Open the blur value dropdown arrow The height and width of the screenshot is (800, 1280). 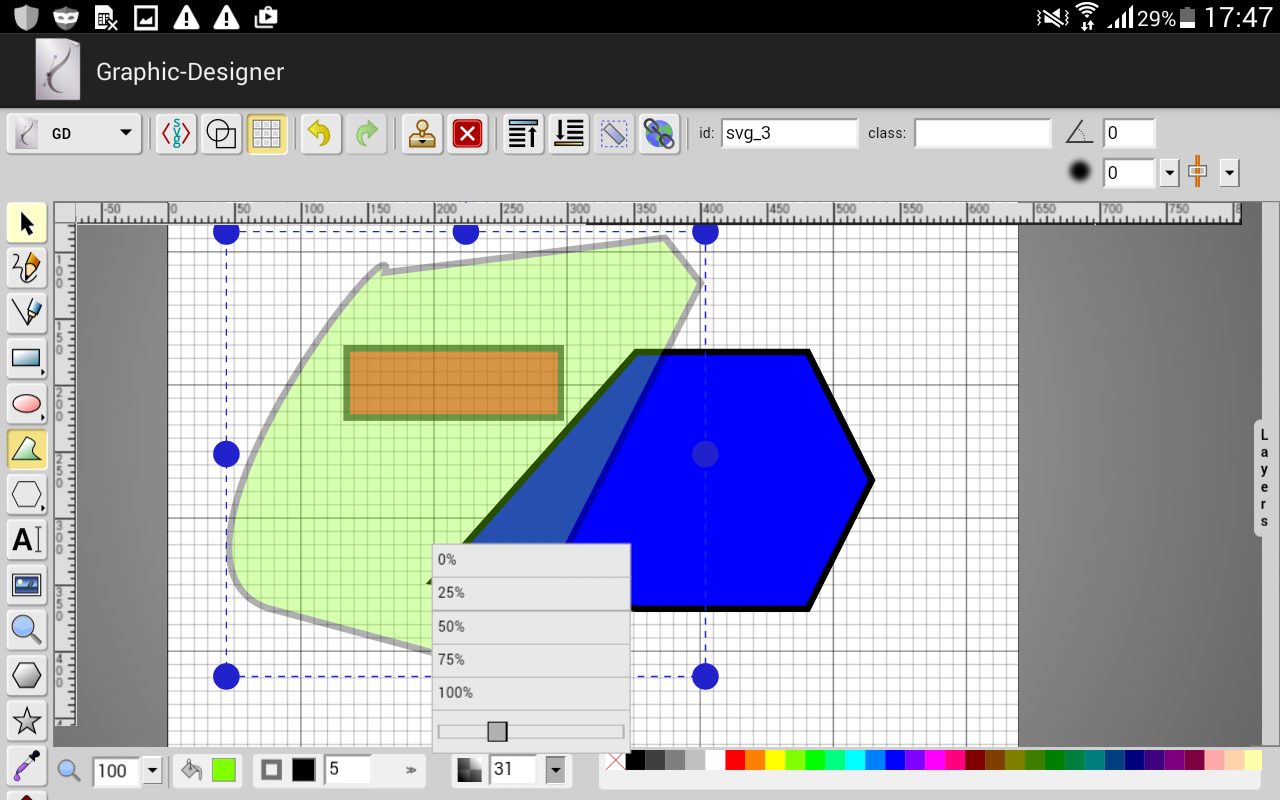pyautogui.click(x=1169, y=173)
